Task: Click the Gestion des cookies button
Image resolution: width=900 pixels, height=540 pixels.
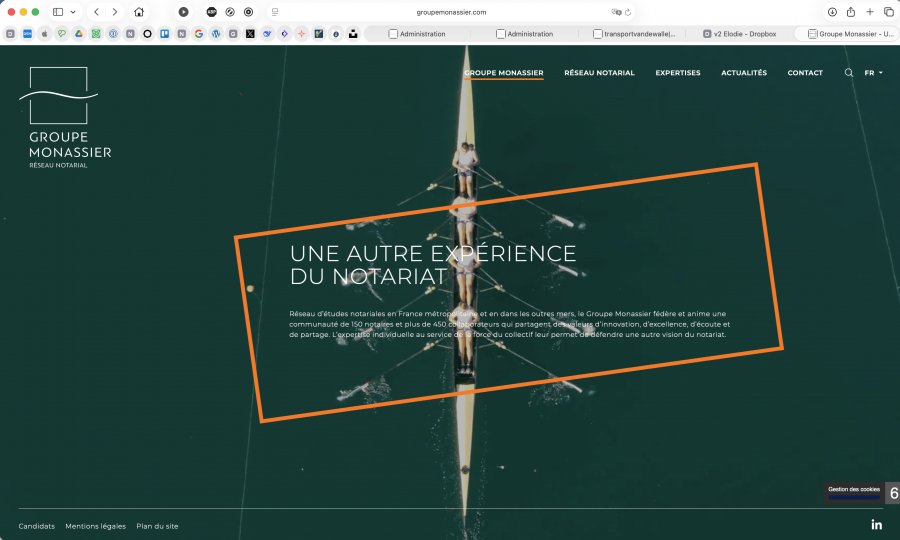Action: (853, 490)
